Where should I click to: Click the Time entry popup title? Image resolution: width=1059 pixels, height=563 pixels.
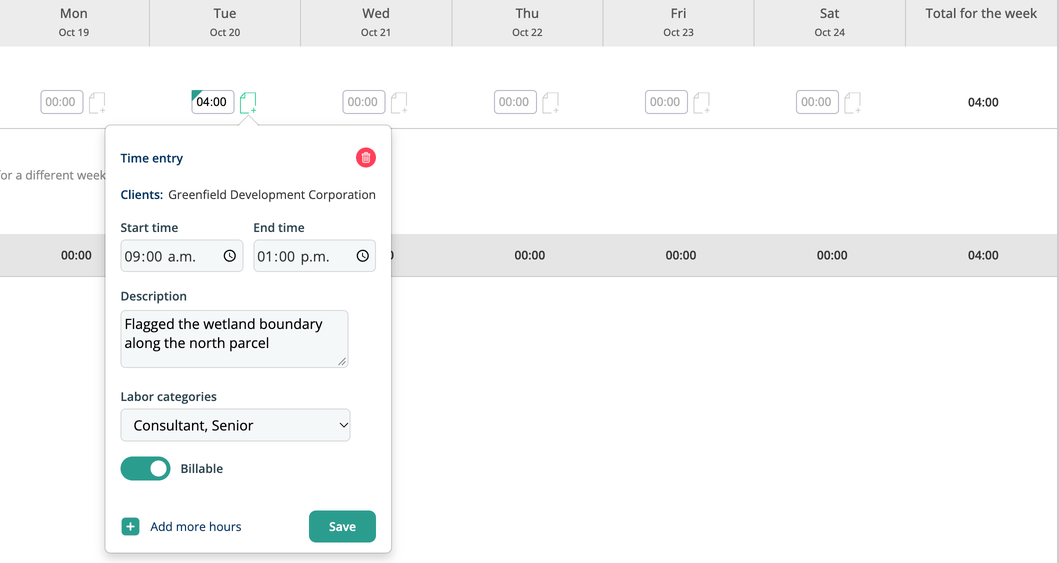pyautogui.click(x=151, y=158)
